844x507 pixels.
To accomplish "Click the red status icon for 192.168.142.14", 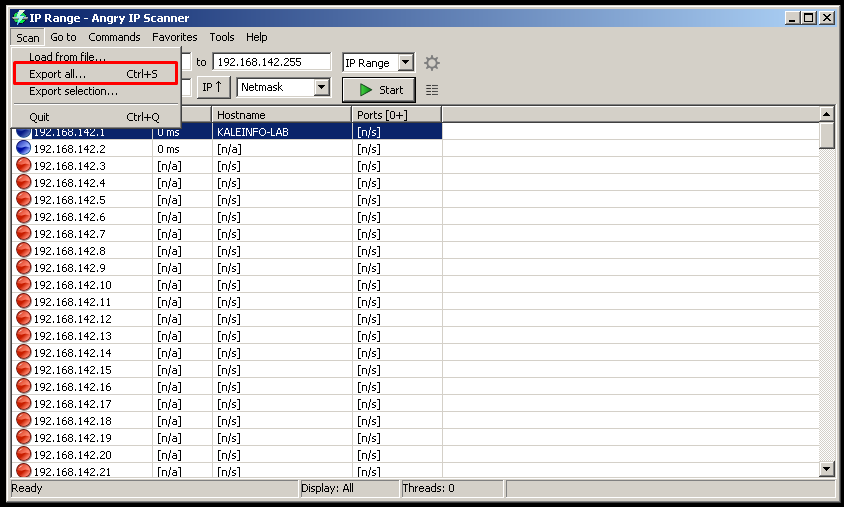I will (23, 353).
